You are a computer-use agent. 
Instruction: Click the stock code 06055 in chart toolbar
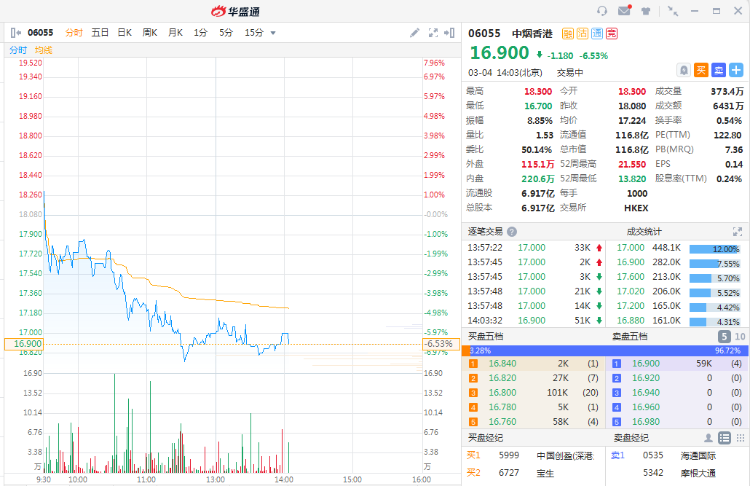pyautogui.click(x=40, y=33)
